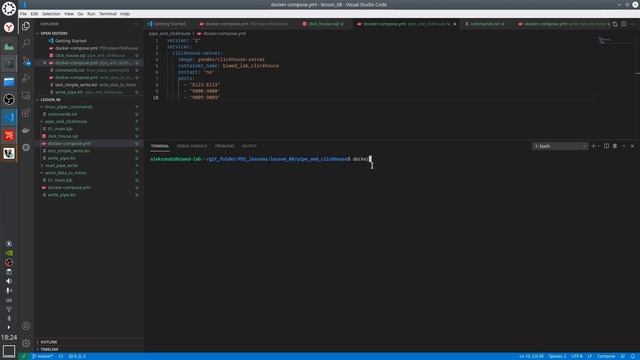Kill the terminal with trash icon

pyautogui.click(x=615, y=146)
